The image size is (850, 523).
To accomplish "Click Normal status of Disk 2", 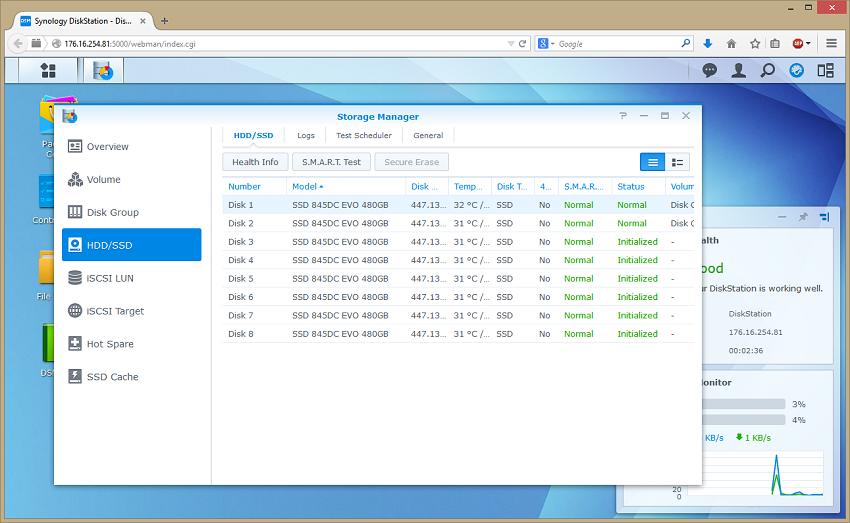I will 632,223.
